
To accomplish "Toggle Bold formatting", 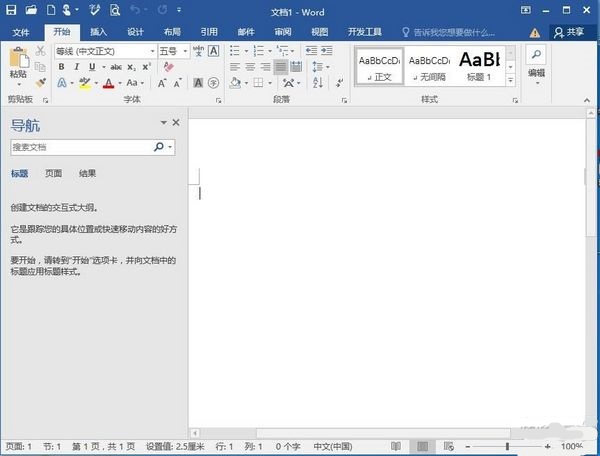I will click(61, 67).
